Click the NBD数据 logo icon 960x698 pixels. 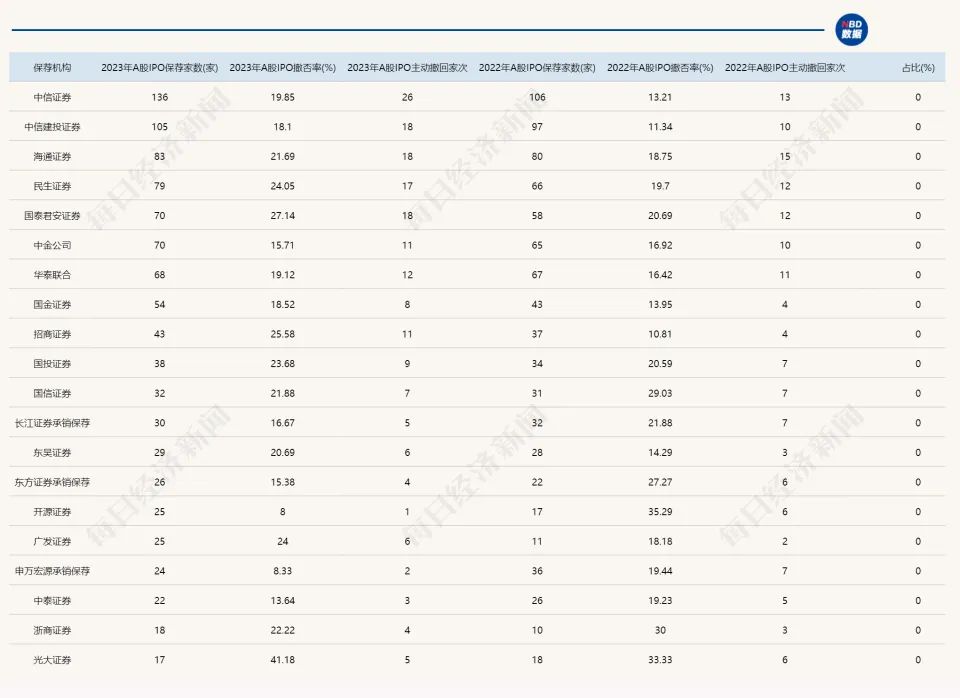click(x=852, y=30)
